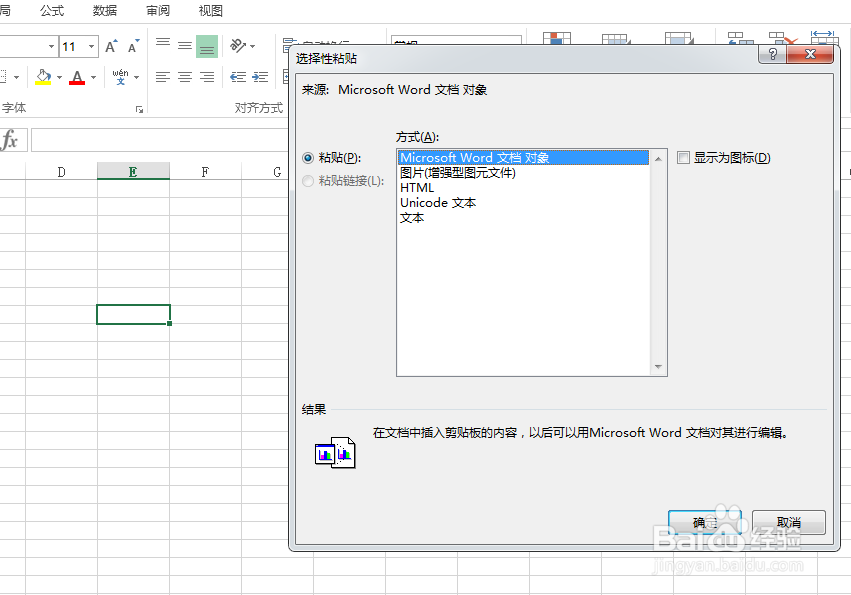Expand the orientation dropdown arrow
Viewport: 851px width, 595px height.
click(x=252, y=46)
